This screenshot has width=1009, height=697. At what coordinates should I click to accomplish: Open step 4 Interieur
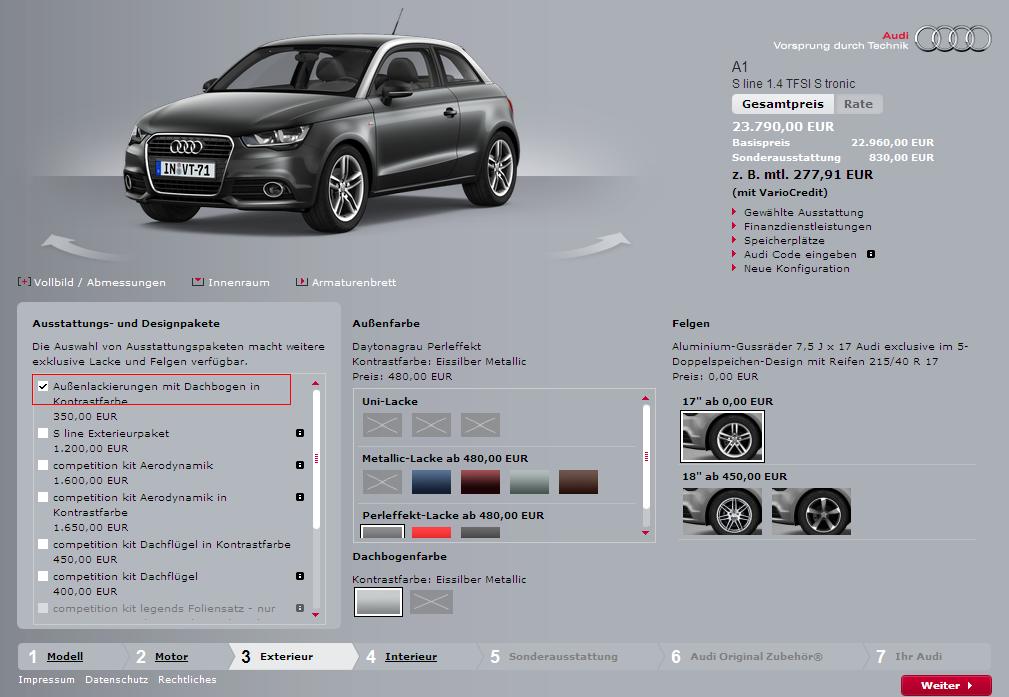pos(411,656)
